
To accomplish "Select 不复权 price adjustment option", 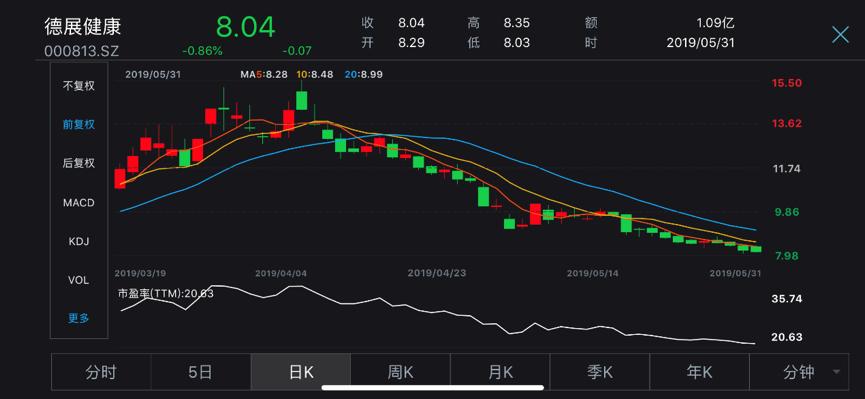I will click(x=79, y=86).
